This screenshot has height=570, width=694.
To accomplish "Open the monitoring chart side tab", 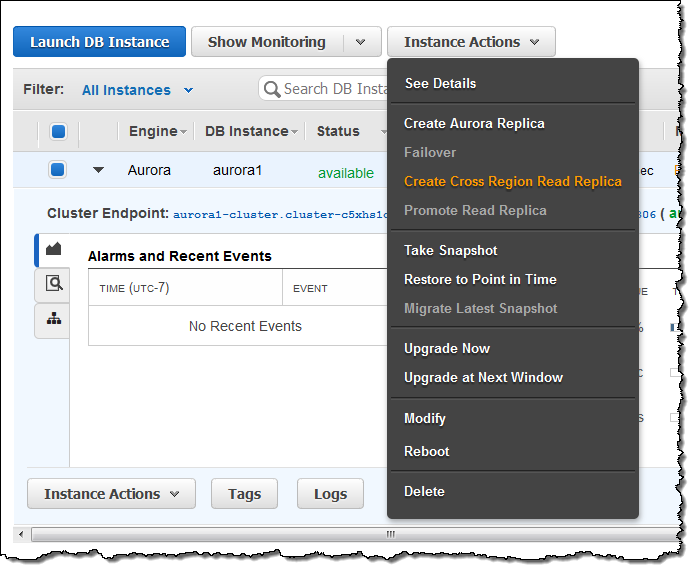I will point(53,249).
